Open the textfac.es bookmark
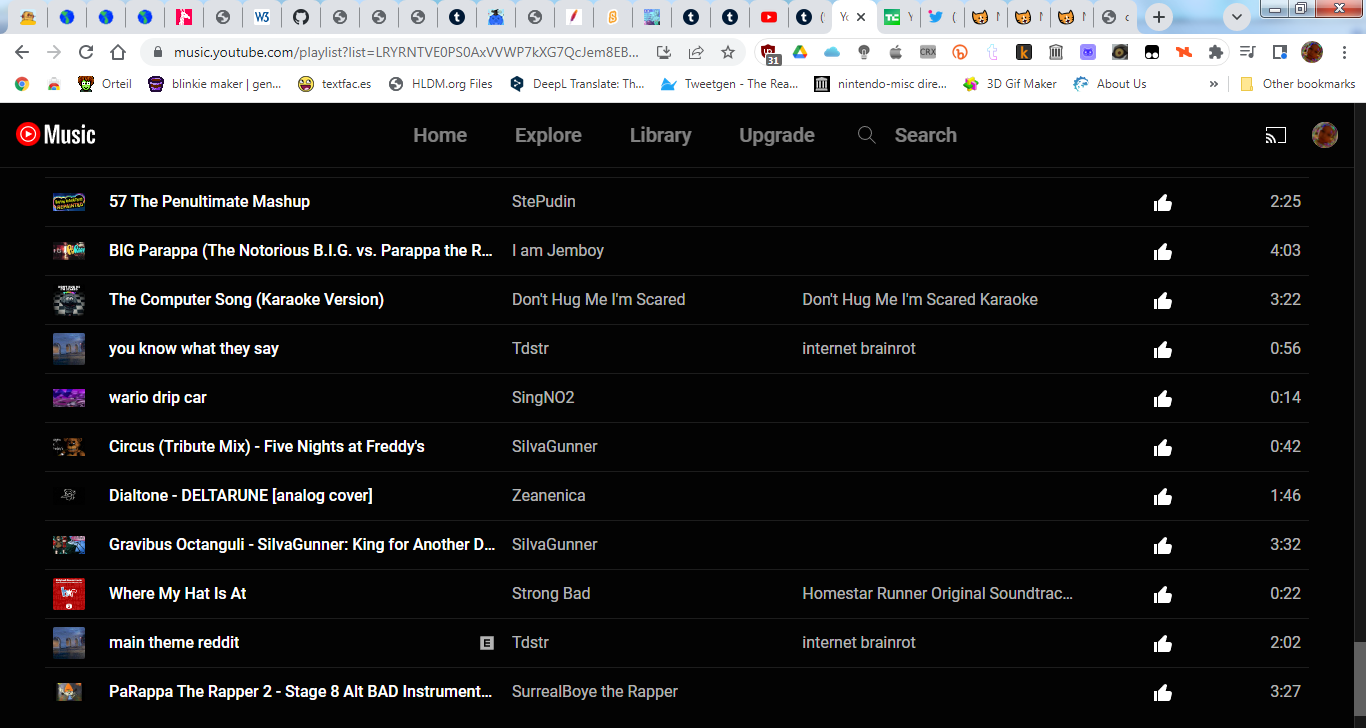Screen dimensions: 1366x728 click(335, 84)
